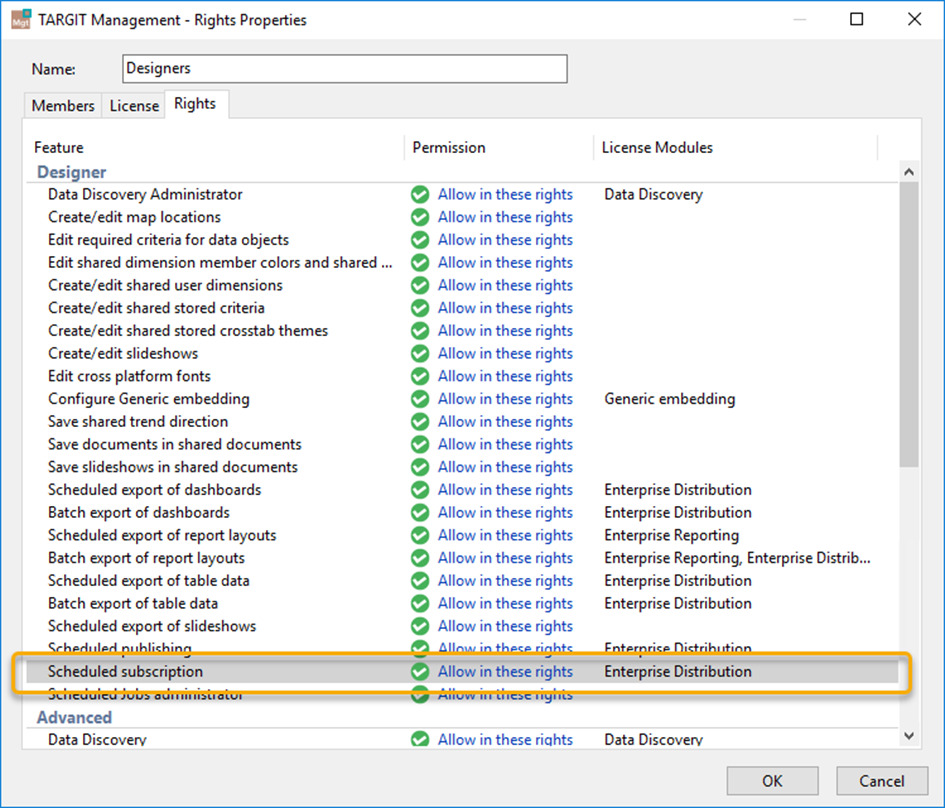
Task: Select the Rights tab
Action: 195,104
